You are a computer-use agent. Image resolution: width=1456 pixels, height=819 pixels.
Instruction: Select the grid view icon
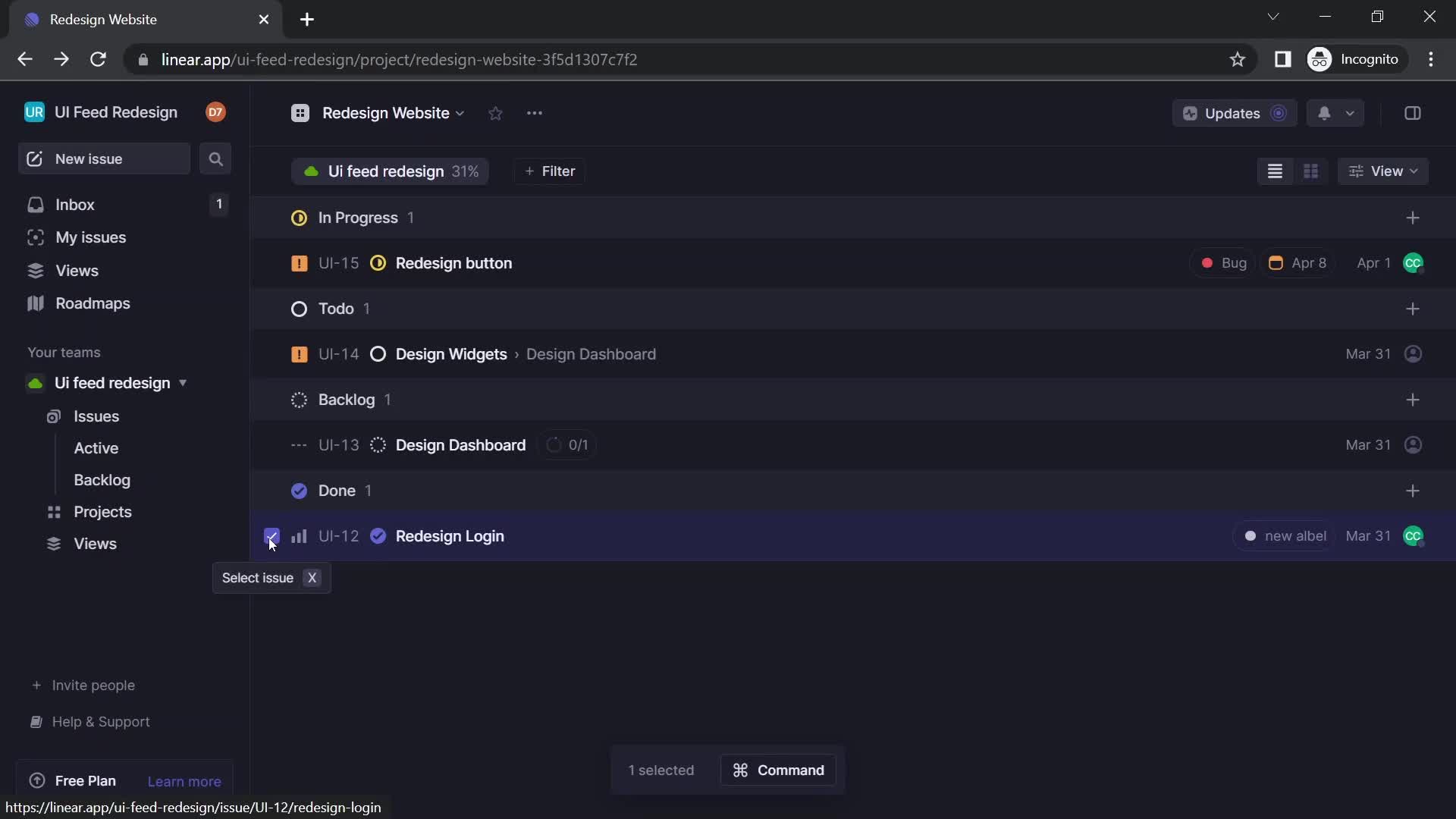click(x=1311, y=171)
